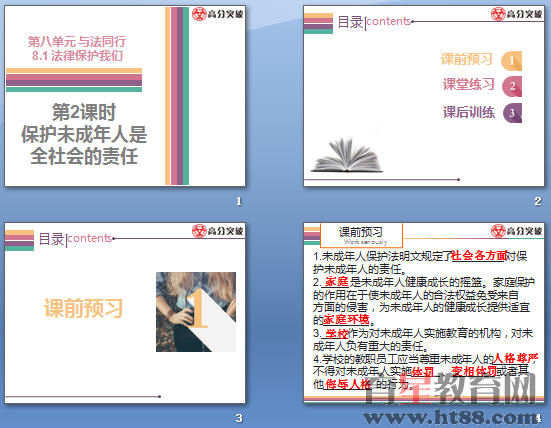Click the 课堂练习 item on slide 2
Screen dimensions: 551x428
coord(468,84)
